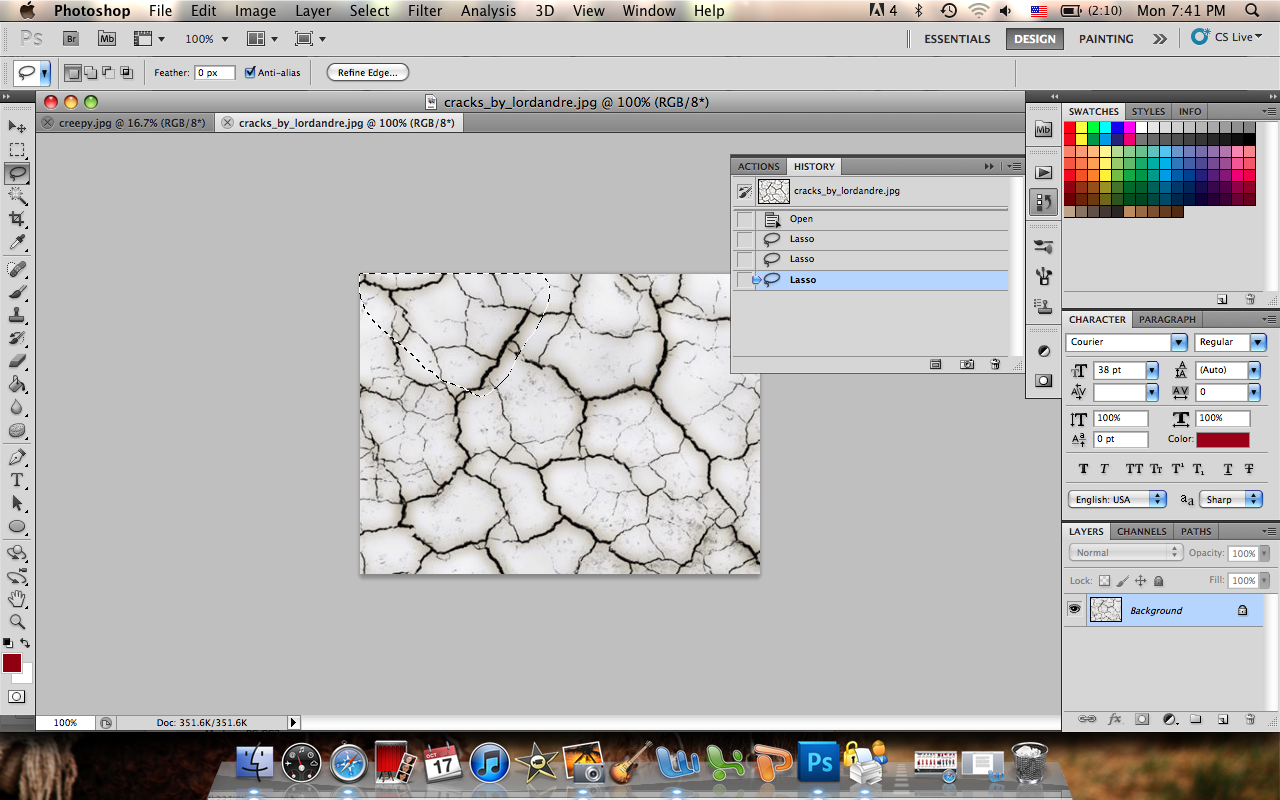Add a layer mask to the Background layer

(x=1142, y=719)
